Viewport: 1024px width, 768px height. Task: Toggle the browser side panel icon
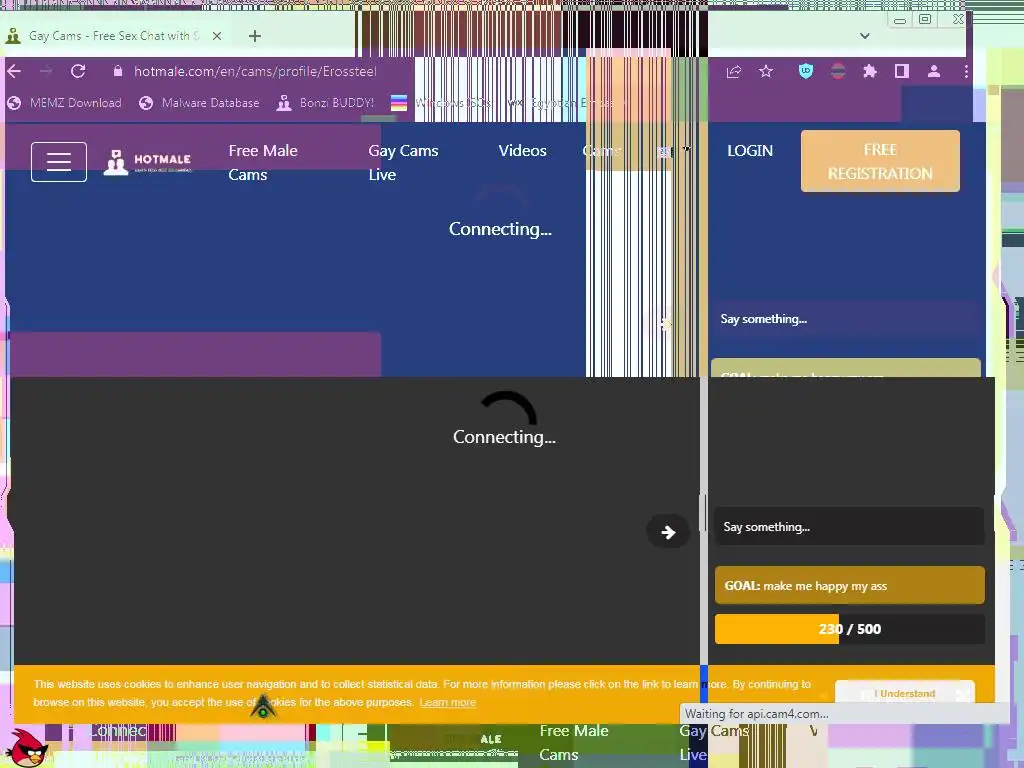pyautogui.click(x=902, y=71)
